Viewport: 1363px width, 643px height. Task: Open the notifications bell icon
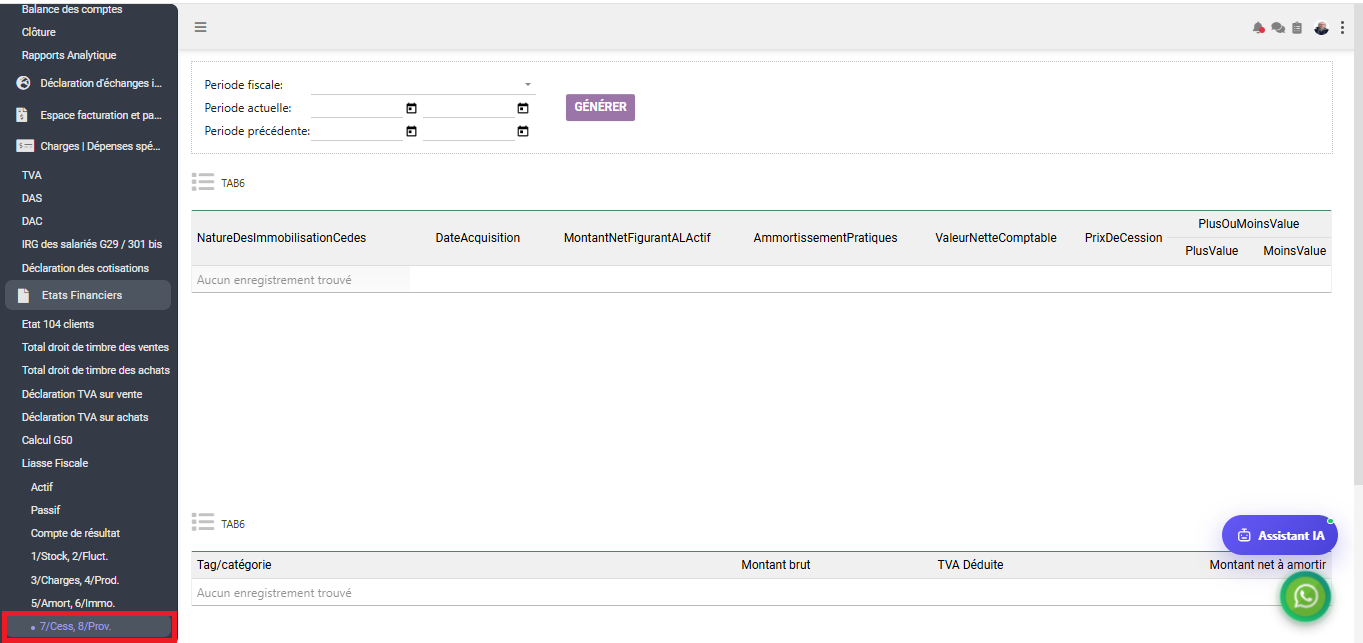pos(1258,28)
